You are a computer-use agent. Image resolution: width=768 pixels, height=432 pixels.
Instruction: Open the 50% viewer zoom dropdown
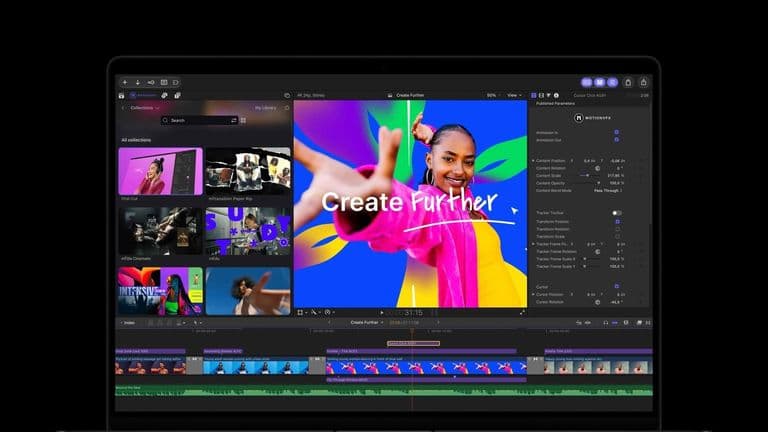pyautogui.click(x=493, y=96)
